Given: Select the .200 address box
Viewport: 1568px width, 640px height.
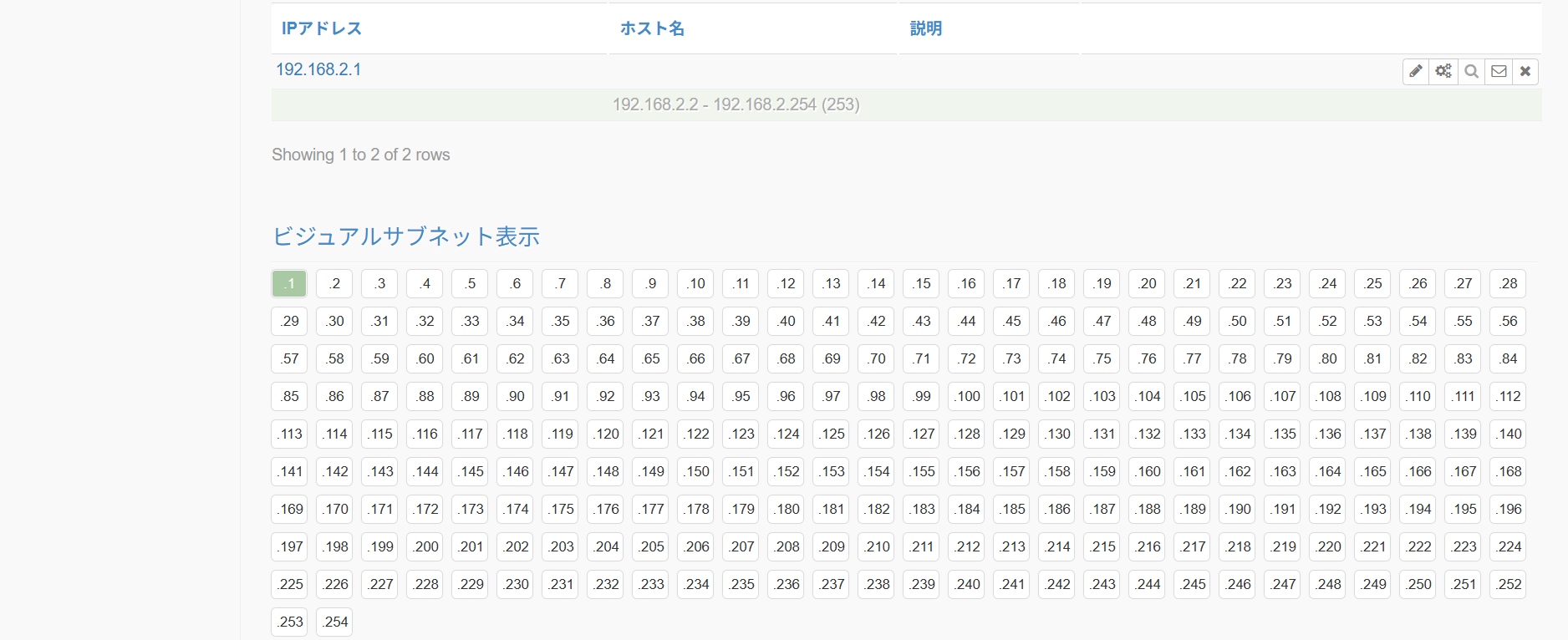Looking at the screenshot, I should pos(425,546).
